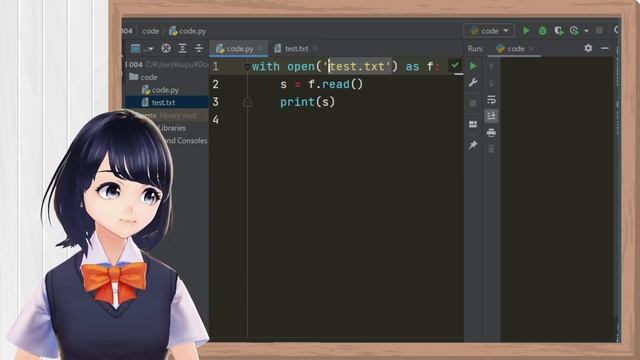Close the code.py editor tab
This screenshot has height=360, width=640.
[261, 49]
